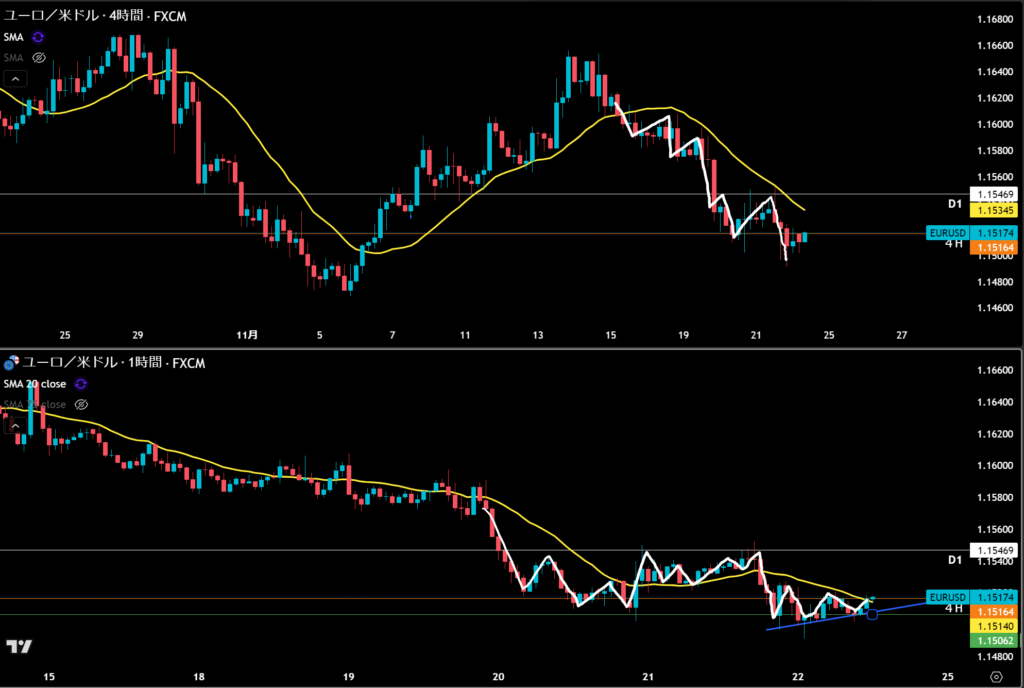This screenshot has width=1024, height=688.
Task: Click the refresh icon beside SMA on 4-hour chart
Action: (38, 37)
